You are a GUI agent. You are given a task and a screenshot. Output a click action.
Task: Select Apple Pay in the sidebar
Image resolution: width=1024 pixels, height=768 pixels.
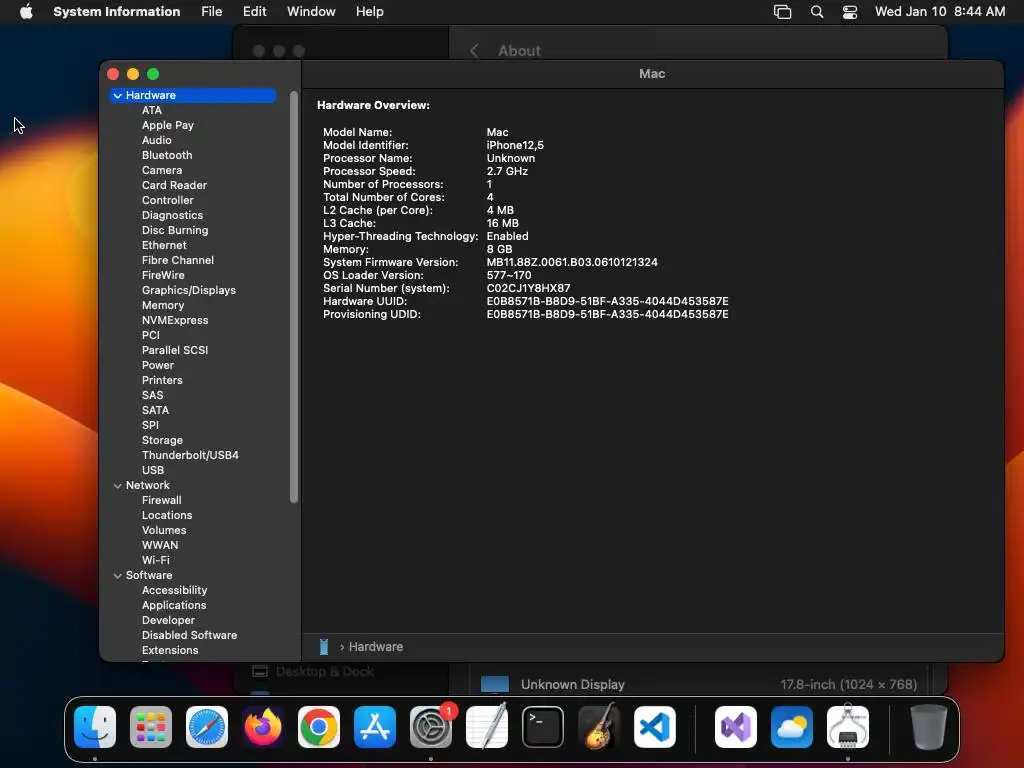pyautogui.click(x=168, y=125)
